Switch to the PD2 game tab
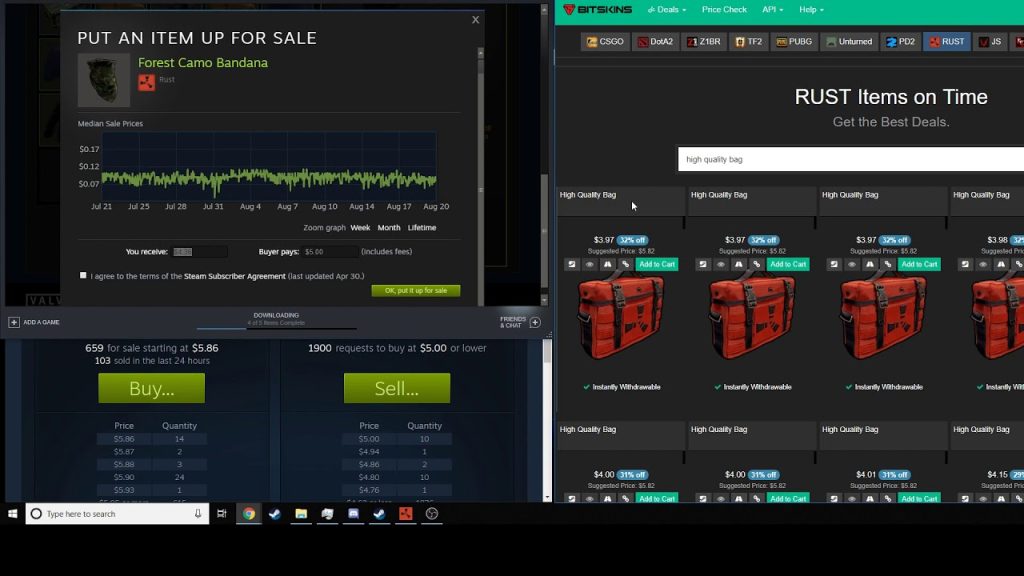Image resolution: width=1024 pixels, height=576 pixels. click(x=901, y=42)
